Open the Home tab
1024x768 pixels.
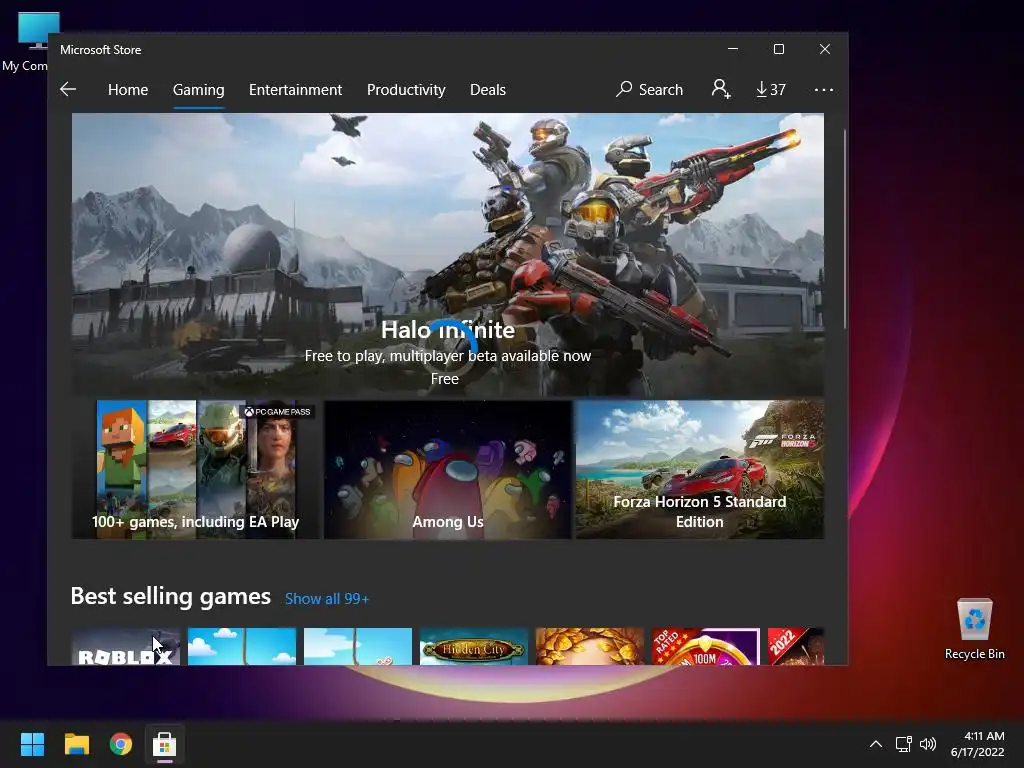[128, 89]
